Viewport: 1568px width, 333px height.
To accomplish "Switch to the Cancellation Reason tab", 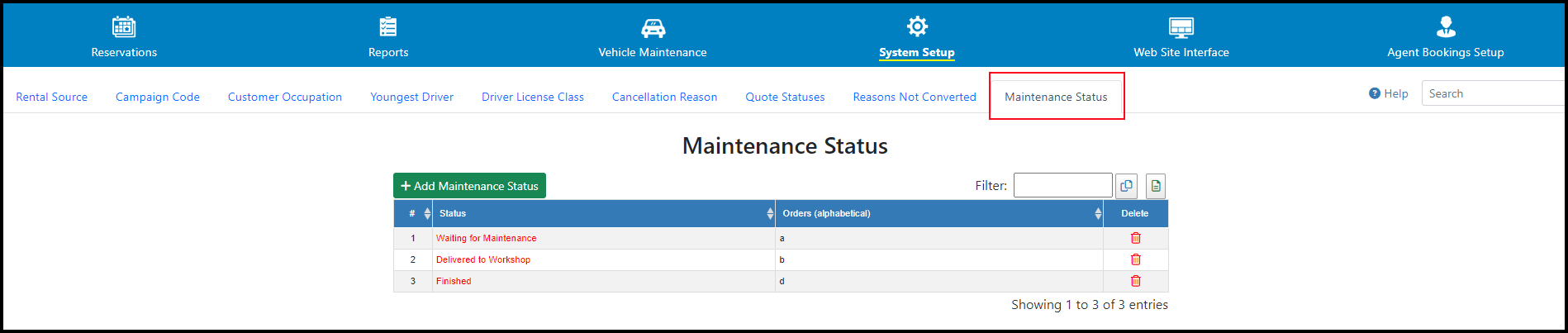I will (x=664, y=97).
